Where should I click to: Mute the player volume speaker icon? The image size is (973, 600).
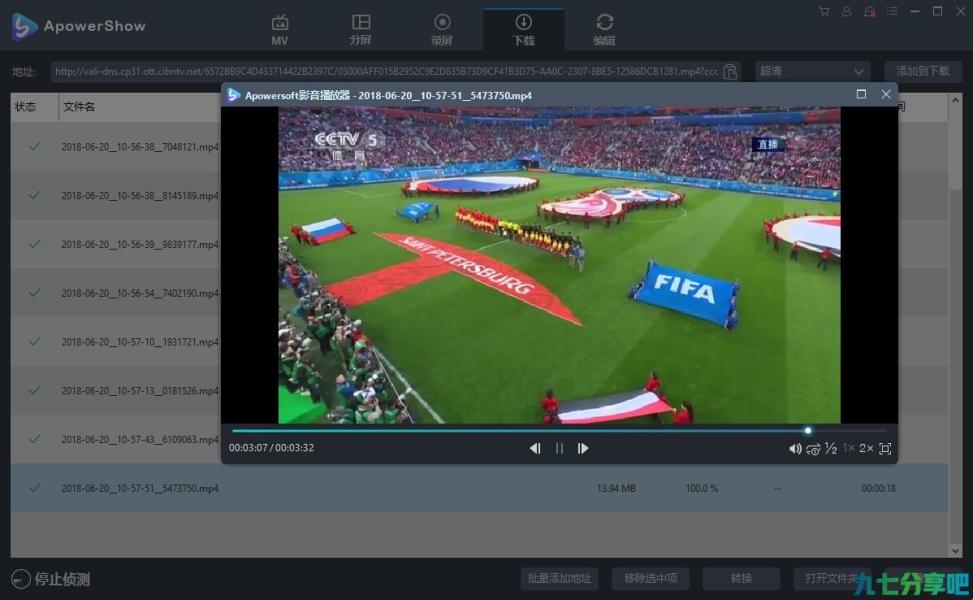click(795, 449)
